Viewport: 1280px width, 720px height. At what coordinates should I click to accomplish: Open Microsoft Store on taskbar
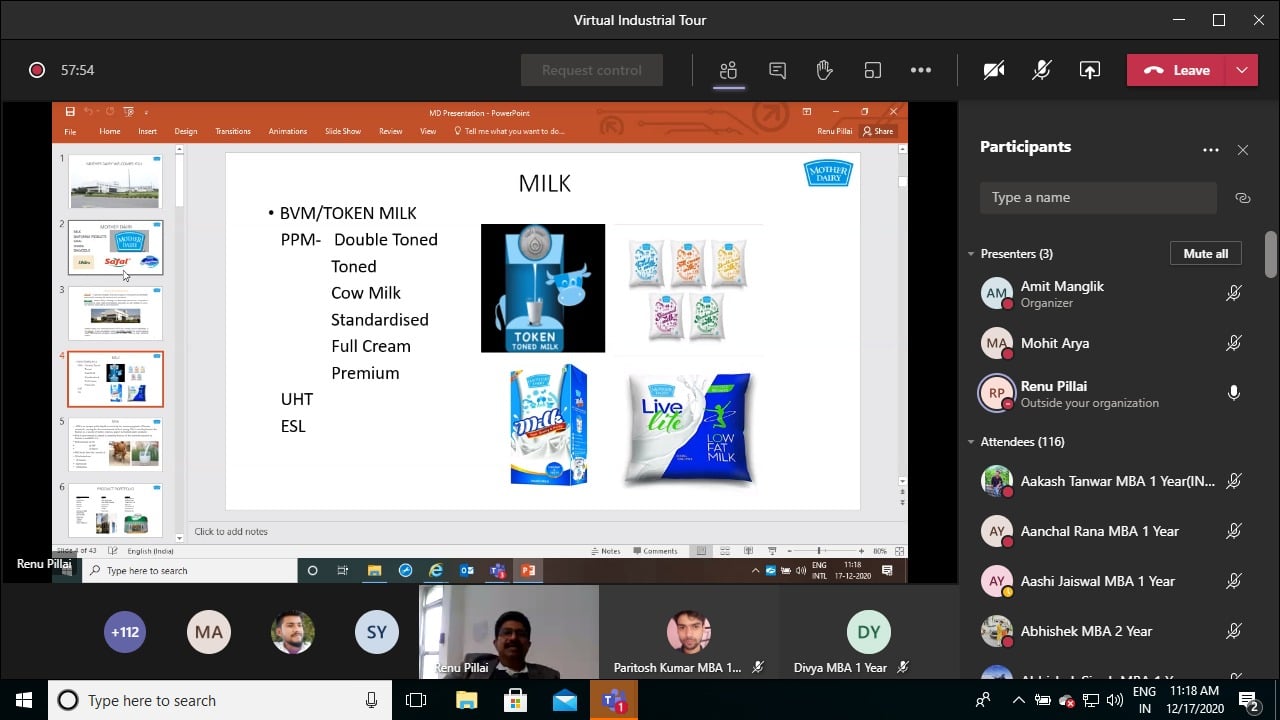(515, 700)
